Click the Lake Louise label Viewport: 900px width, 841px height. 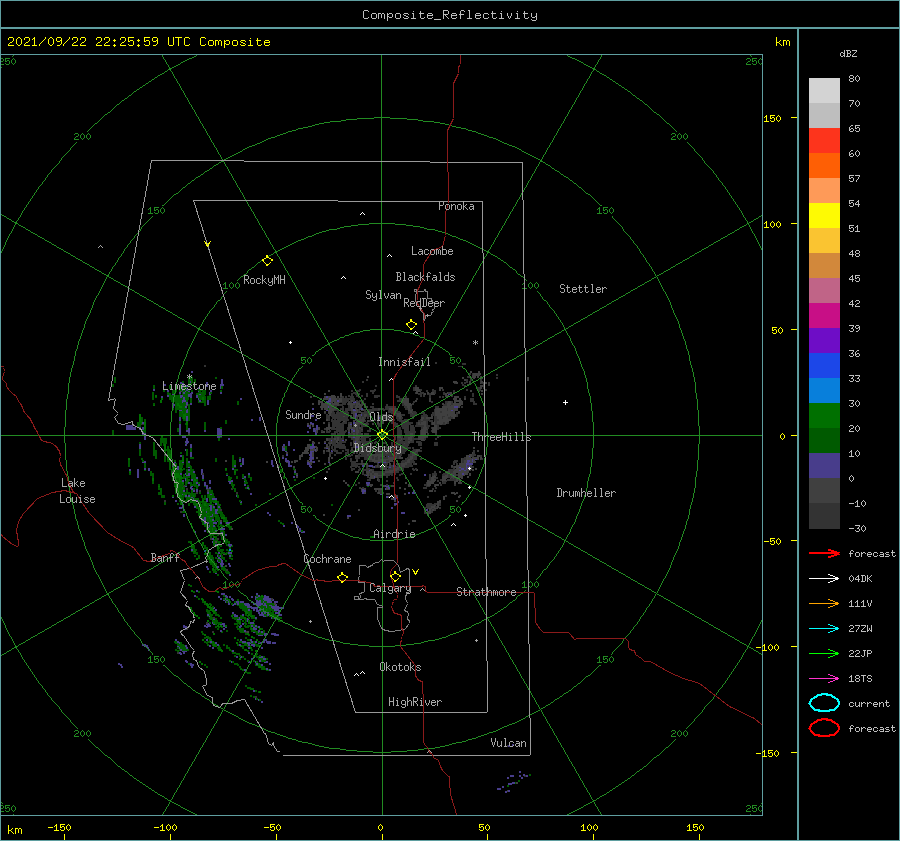[77, 491]
